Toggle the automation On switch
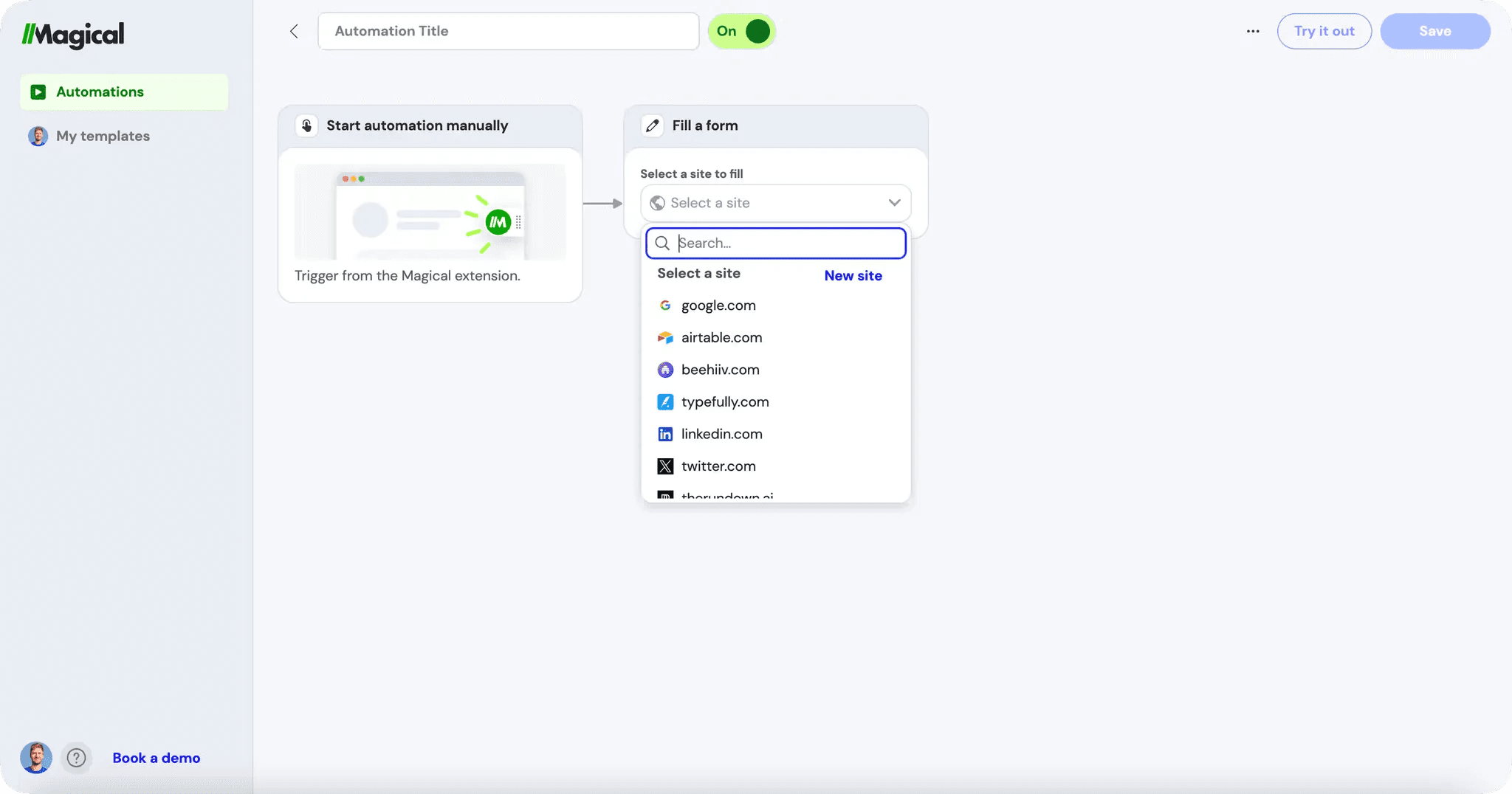The image size is (1512, 794). [742, 31]
